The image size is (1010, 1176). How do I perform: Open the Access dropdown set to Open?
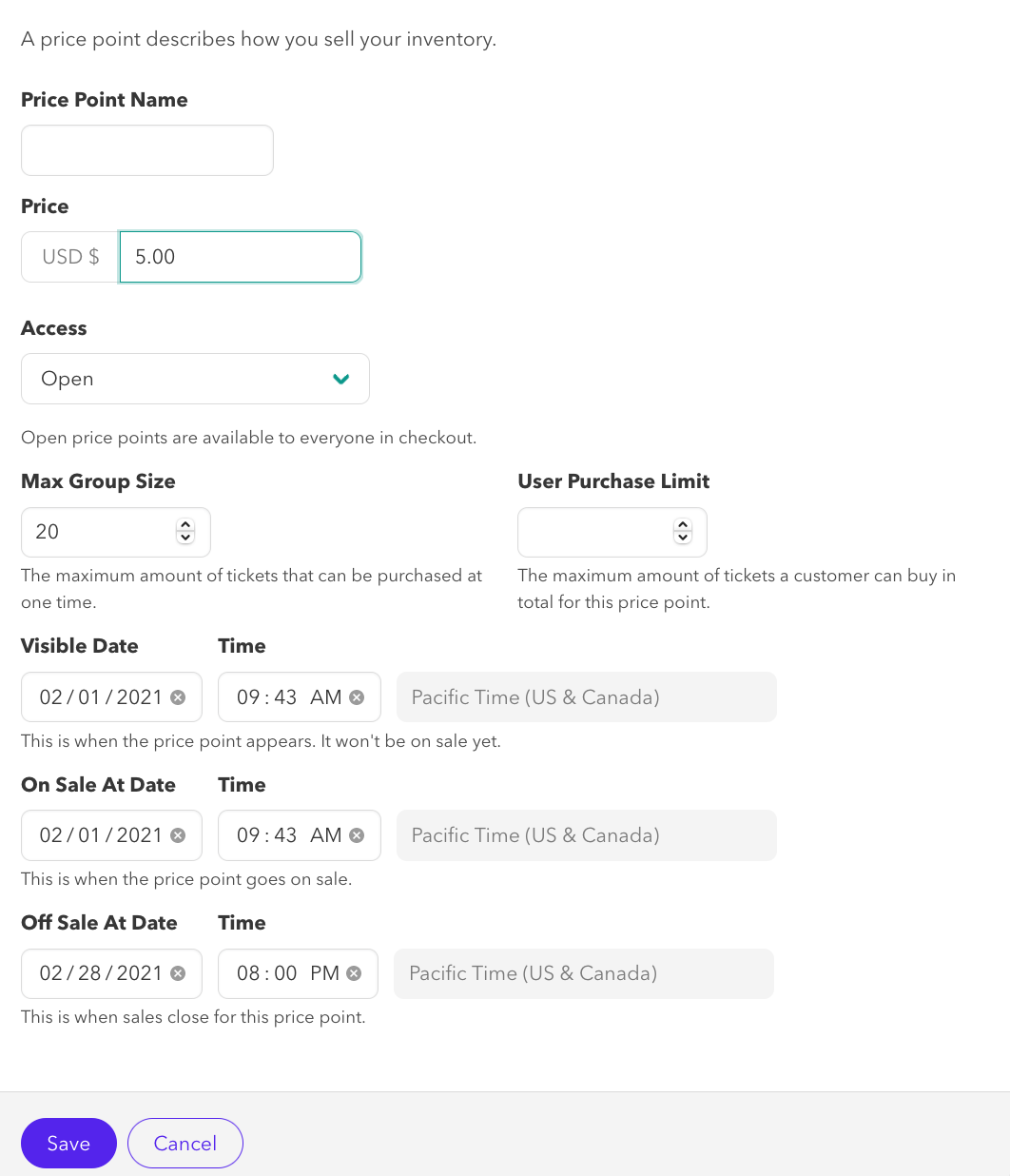(195, 379)
